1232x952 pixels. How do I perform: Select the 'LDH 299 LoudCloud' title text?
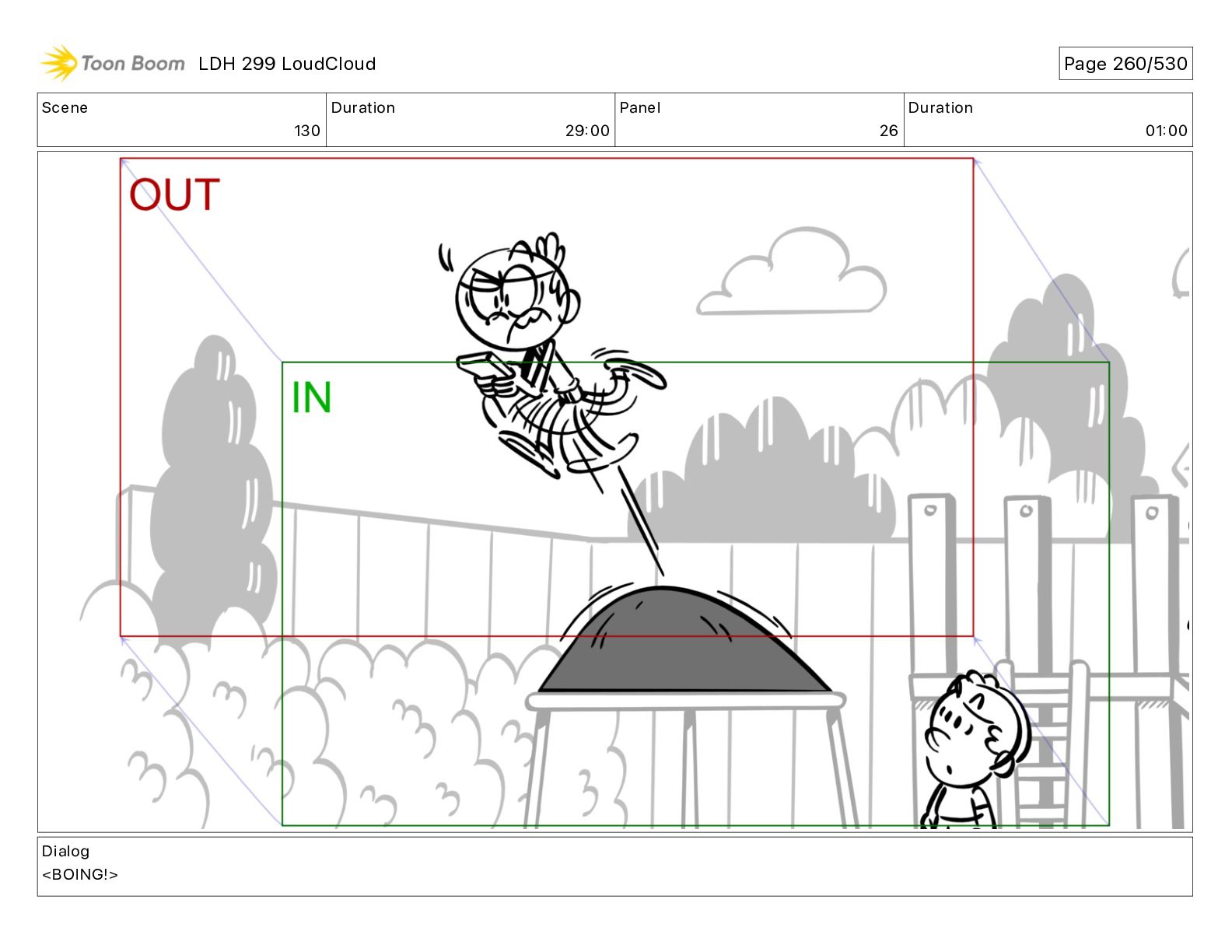pos(287,64)
